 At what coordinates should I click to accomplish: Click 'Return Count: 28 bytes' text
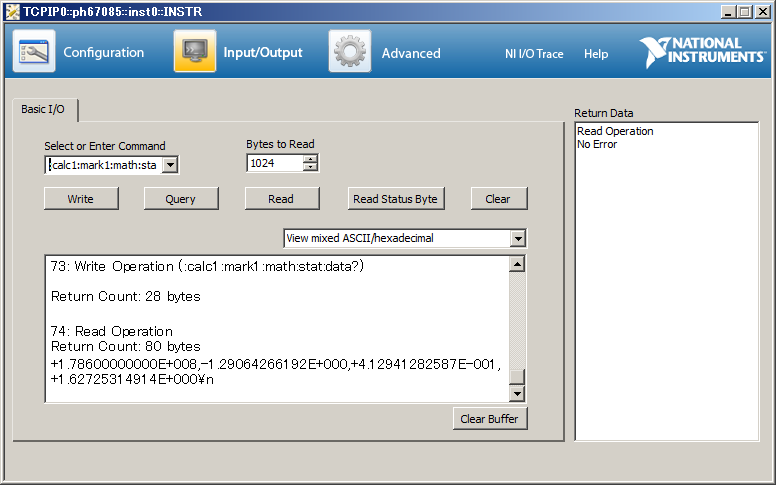(x=126, y=296)
